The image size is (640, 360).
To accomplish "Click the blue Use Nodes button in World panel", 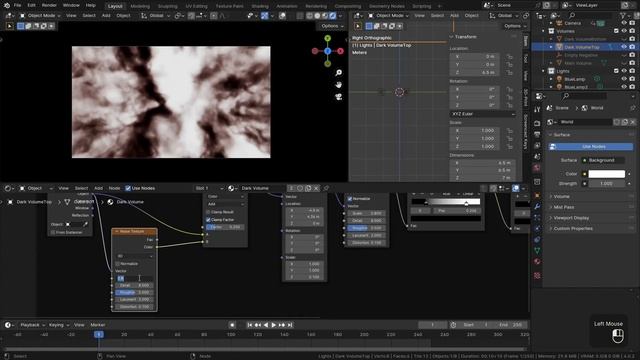I will (x=591, y=147).
